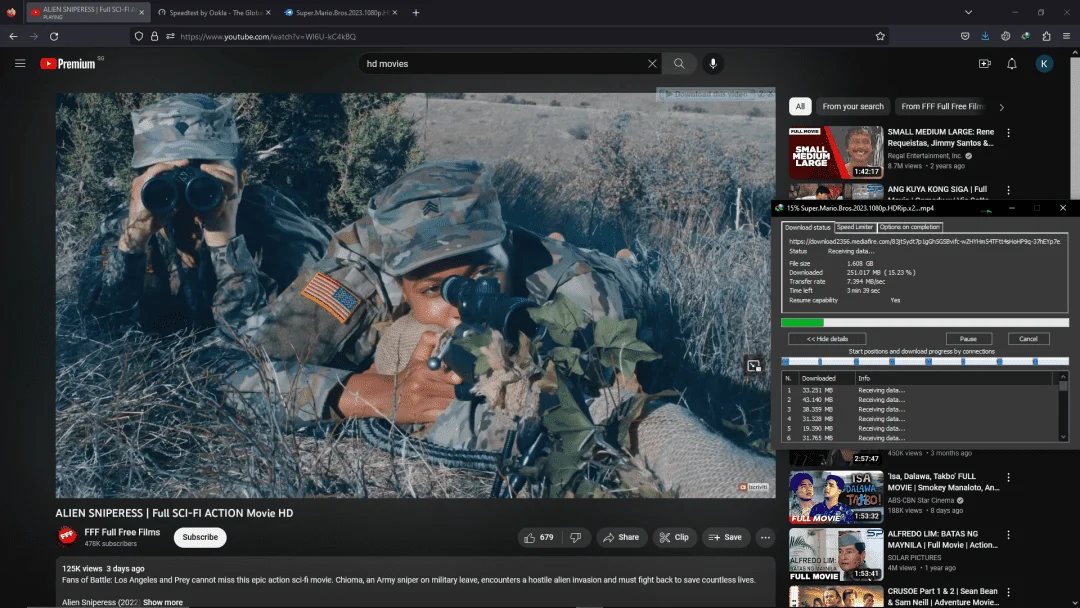Open the browser Extensions puzzle icon
The image size is (1080, 608).
click(x=1046, y=36)
